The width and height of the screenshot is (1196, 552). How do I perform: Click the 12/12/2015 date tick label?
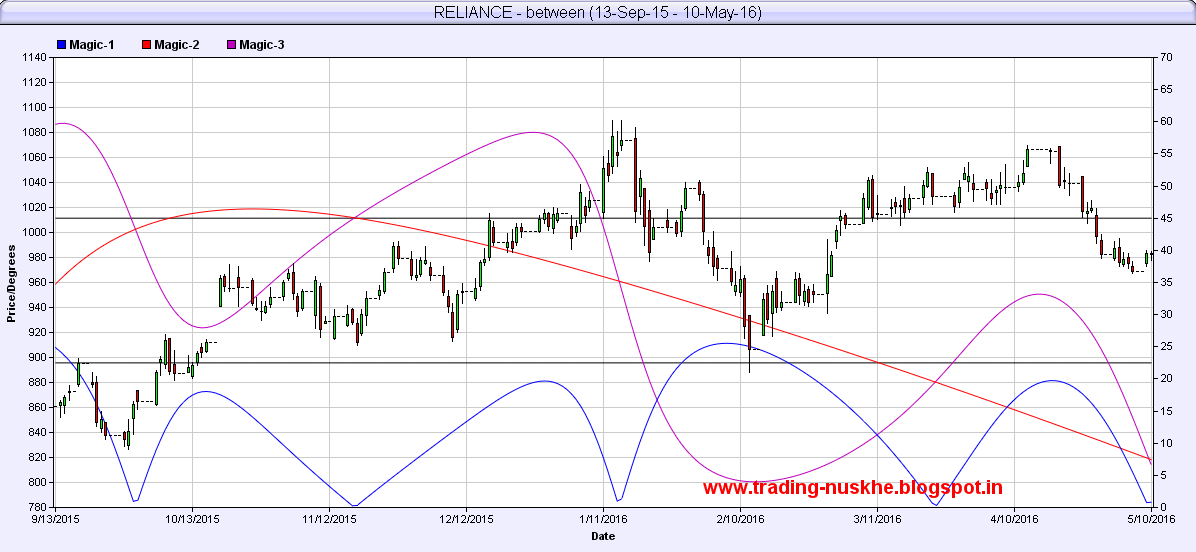point(466,519)
